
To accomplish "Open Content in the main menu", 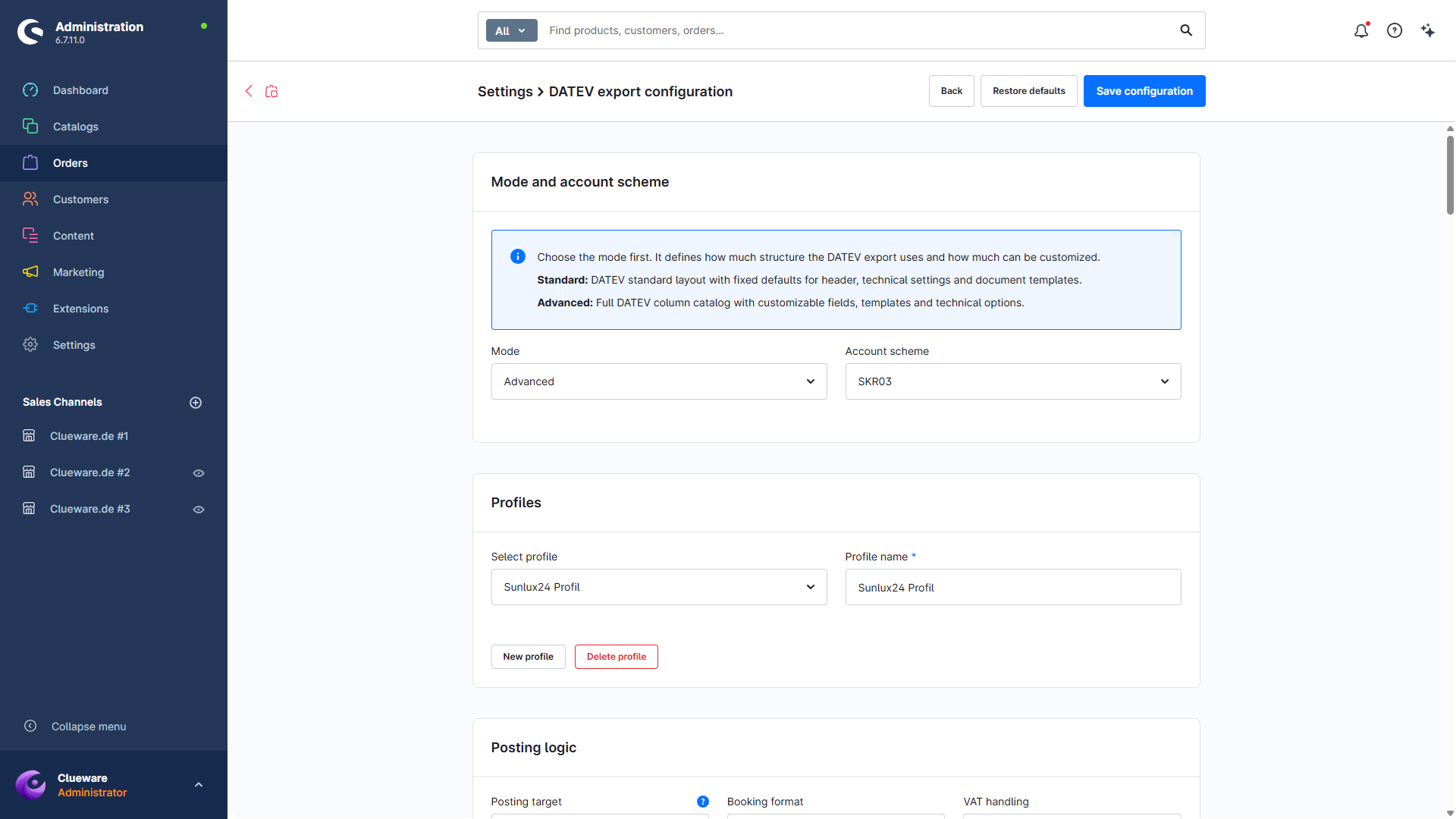I will click(74, 236).
